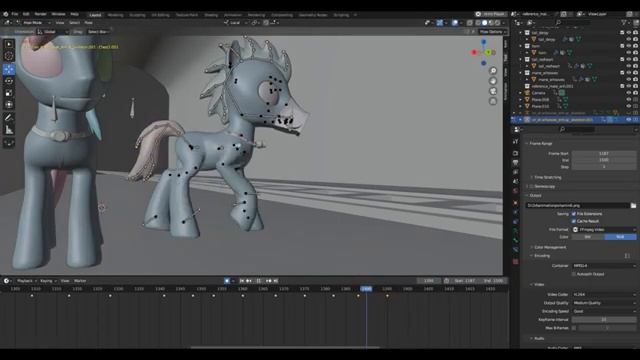Viewport: 640px width, 360px height.
Task: Enable the Autosplit Output checkbox
Action: tap(574, 274)
